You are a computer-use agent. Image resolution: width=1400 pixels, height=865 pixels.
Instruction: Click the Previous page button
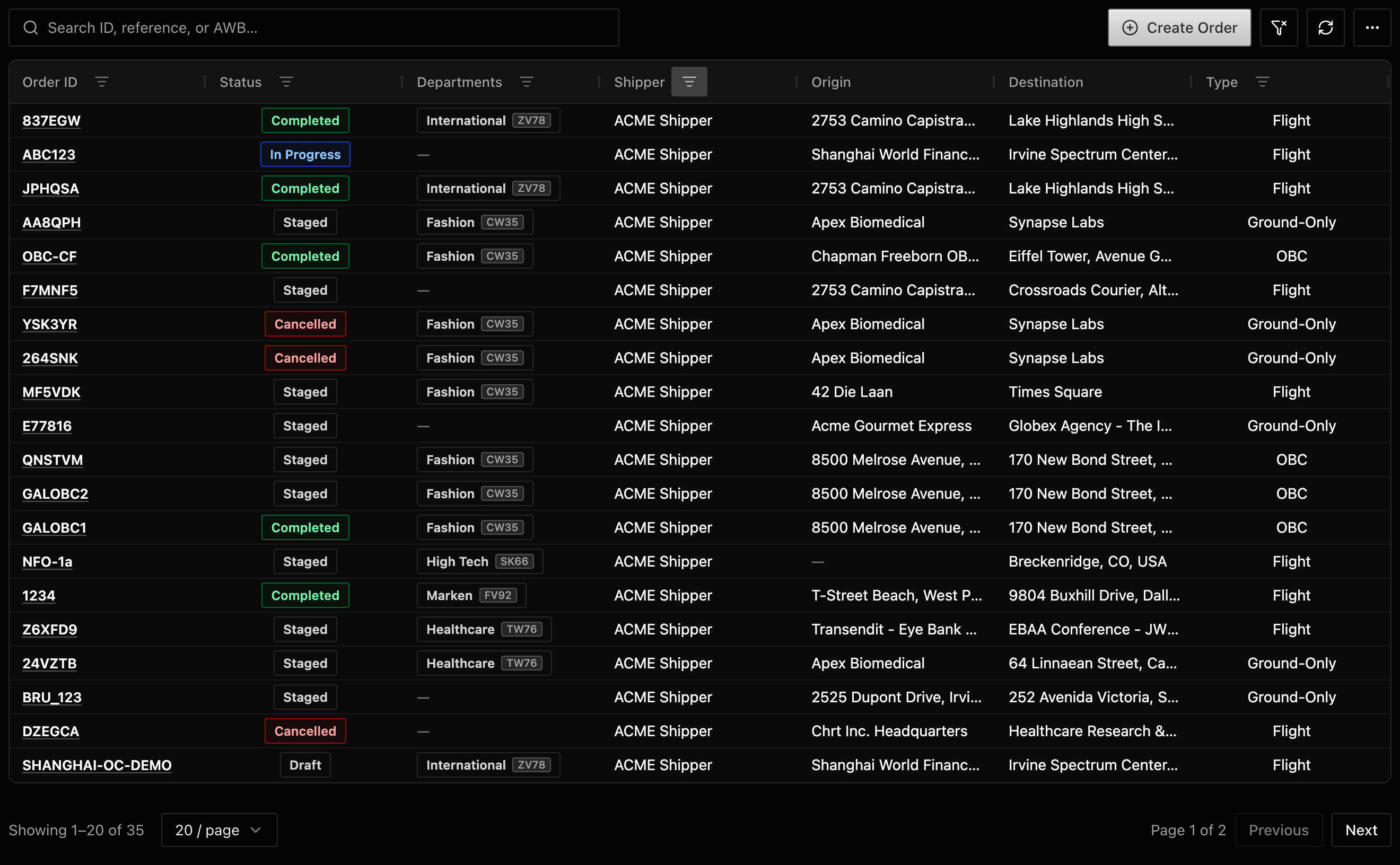click(1279, 830)
